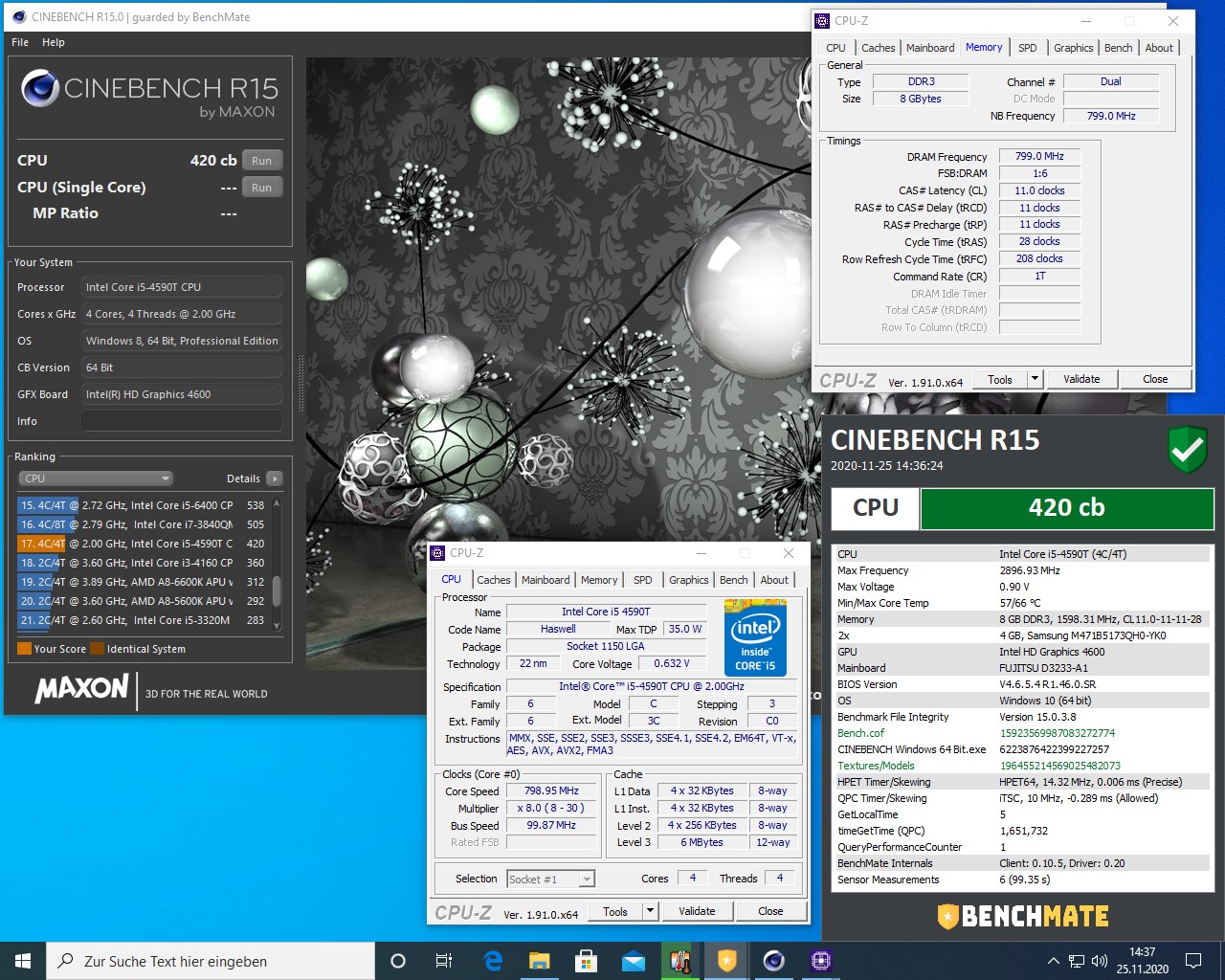
Task: Run the CPU Single Core benchmark
Action: point(262,188)
